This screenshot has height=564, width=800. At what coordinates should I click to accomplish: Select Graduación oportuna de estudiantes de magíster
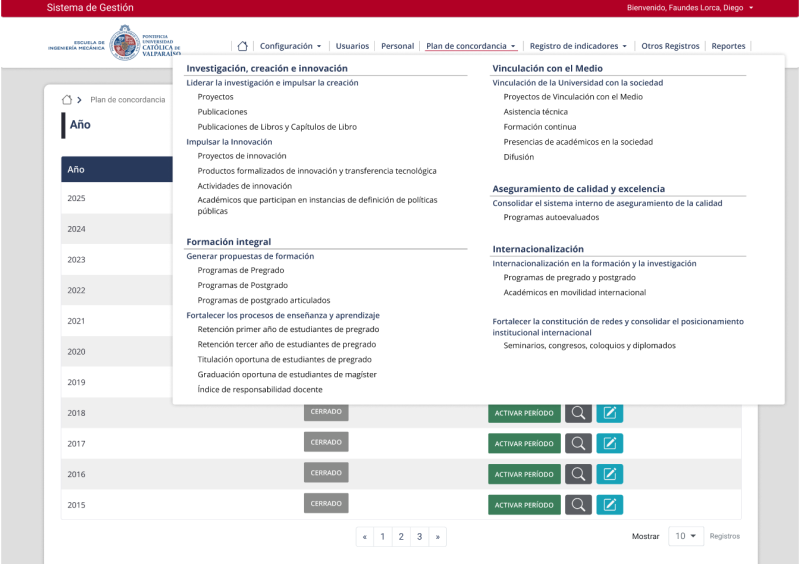pyautogui.click(x=287, y=375)
